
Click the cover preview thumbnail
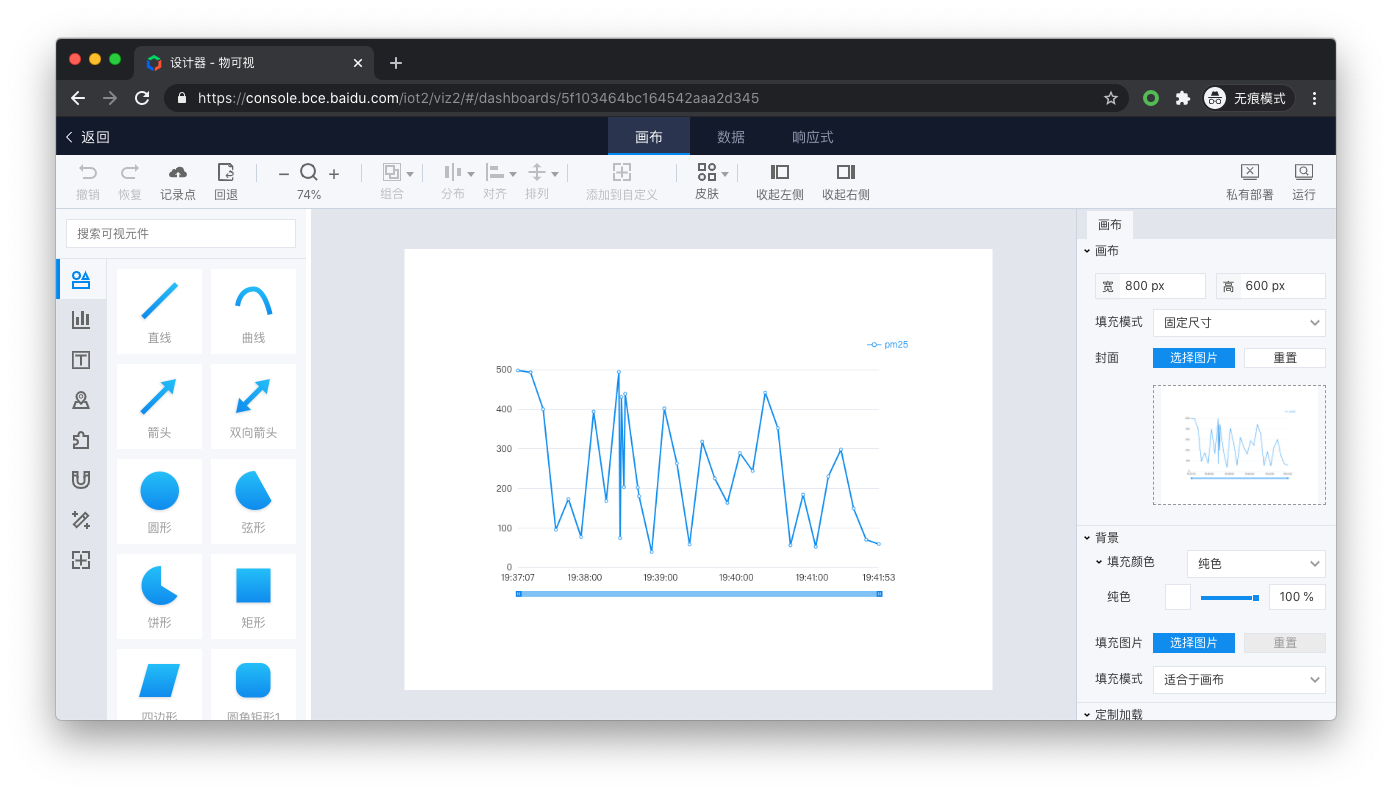(x=1239, y=445)
